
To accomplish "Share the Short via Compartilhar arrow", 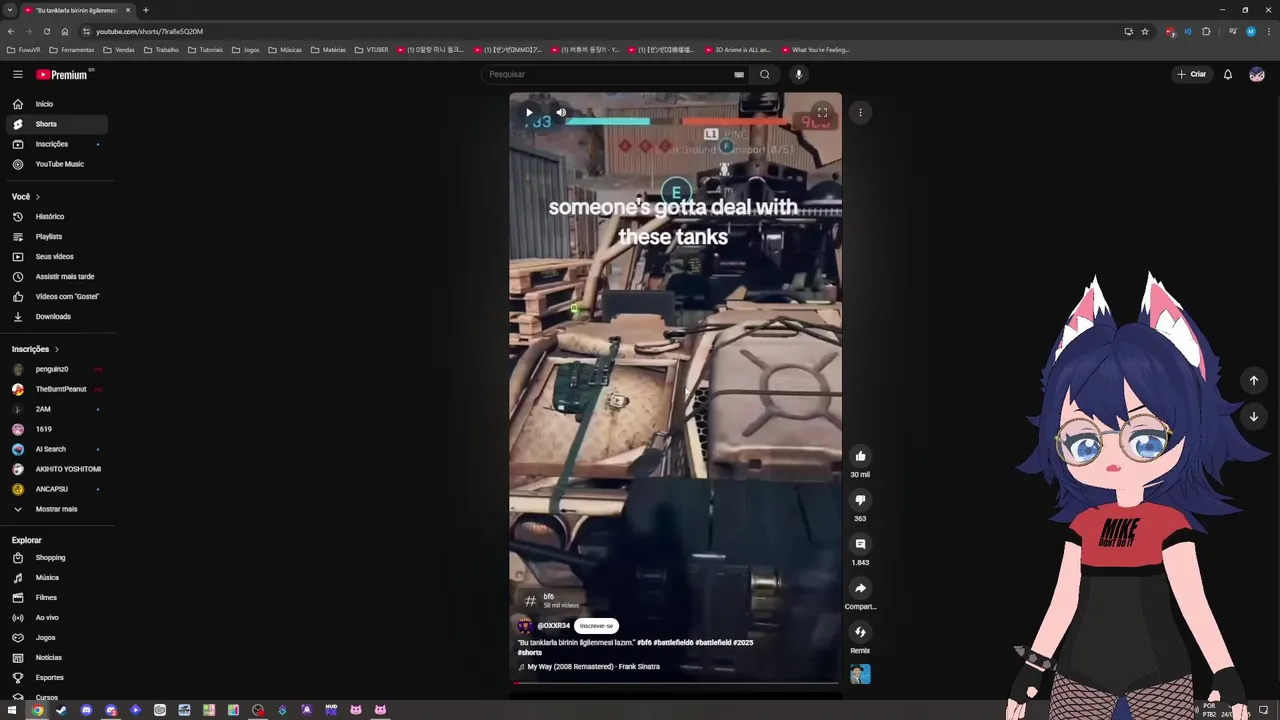I will tap(860, 588).
